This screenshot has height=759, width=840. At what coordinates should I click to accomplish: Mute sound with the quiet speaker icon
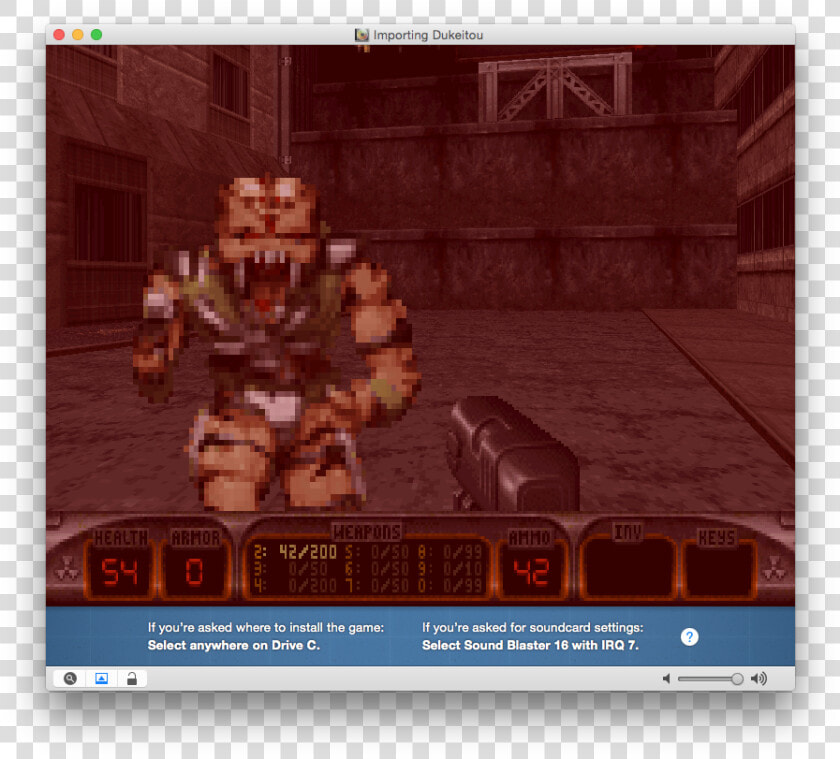tap(666, 679)
